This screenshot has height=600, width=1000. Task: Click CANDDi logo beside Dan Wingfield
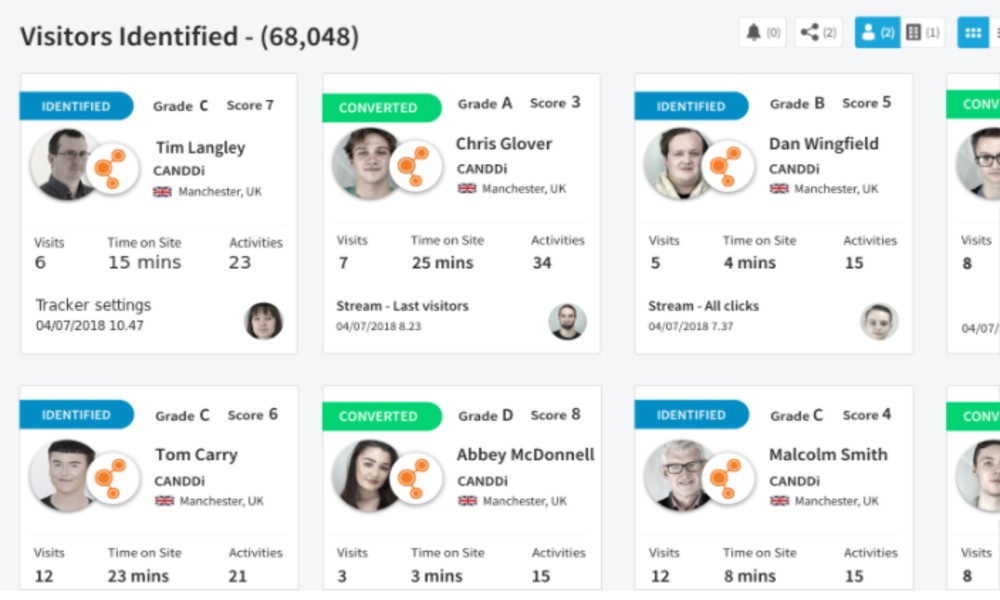tap(728, 166)
